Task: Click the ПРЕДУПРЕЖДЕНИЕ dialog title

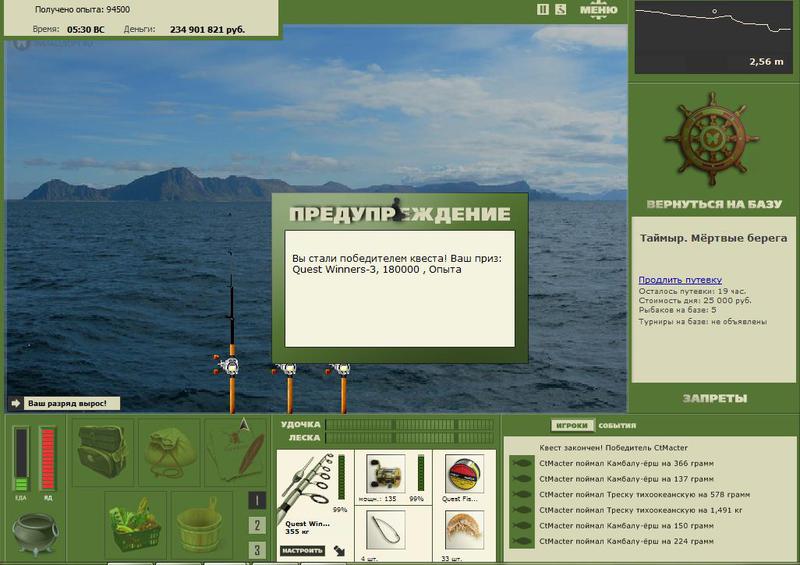Action: point(399,214)
